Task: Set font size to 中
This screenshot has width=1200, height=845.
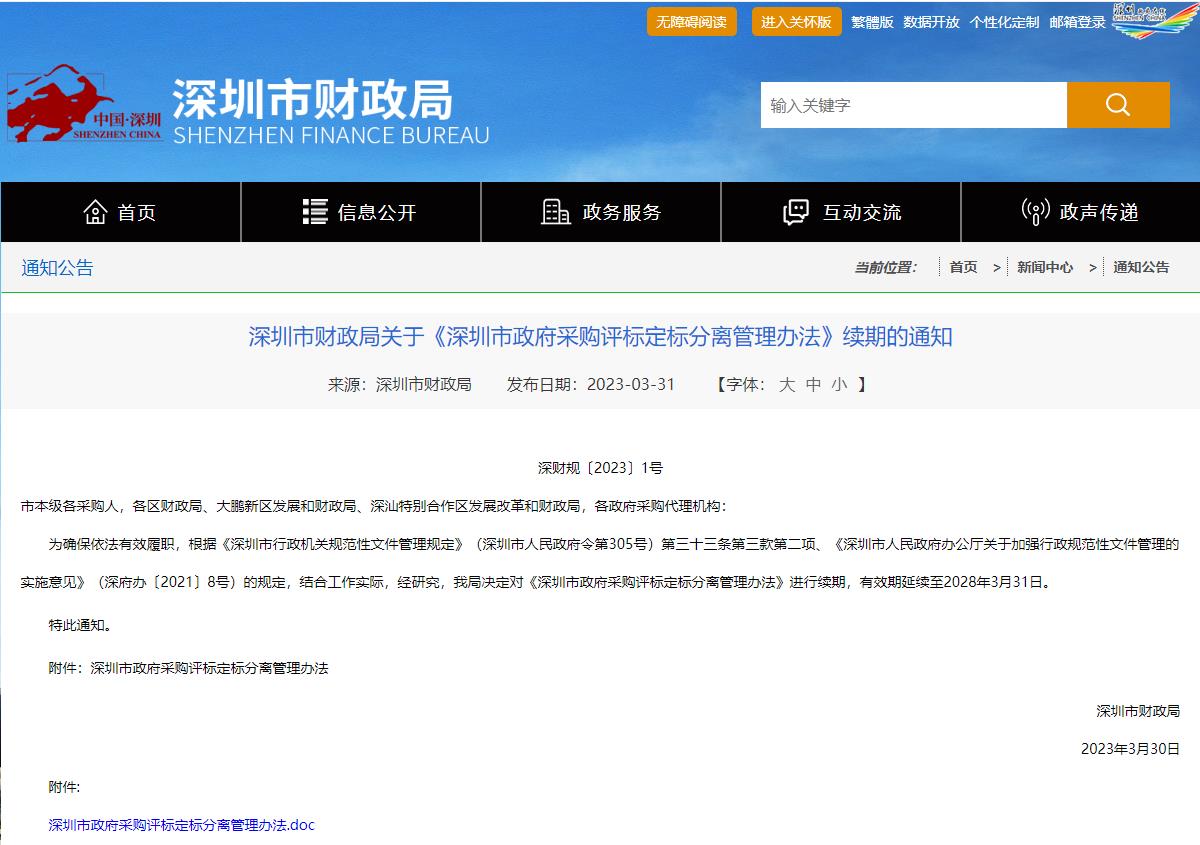Action: tap(813, 384)
